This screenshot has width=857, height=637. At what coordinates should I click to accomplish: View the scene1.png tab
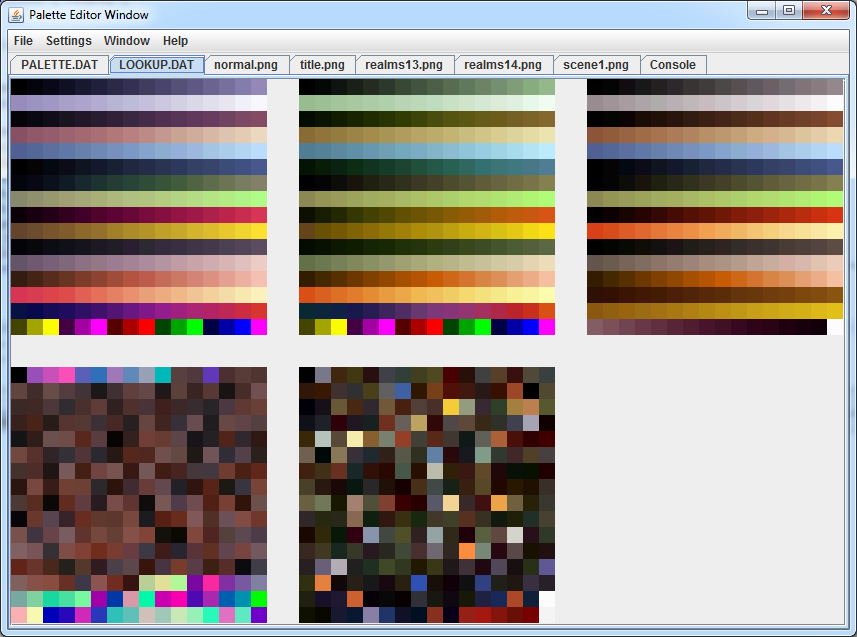[596, 65]
